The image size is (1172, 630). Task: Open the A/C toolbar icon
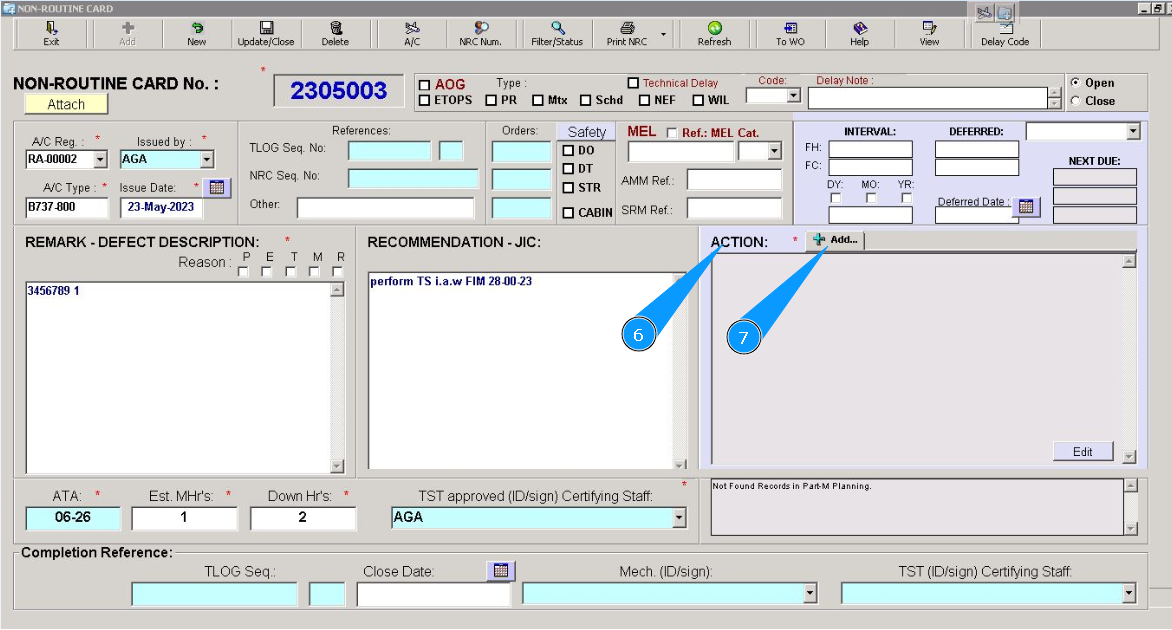pyautogui.click(x=412, y=34)
